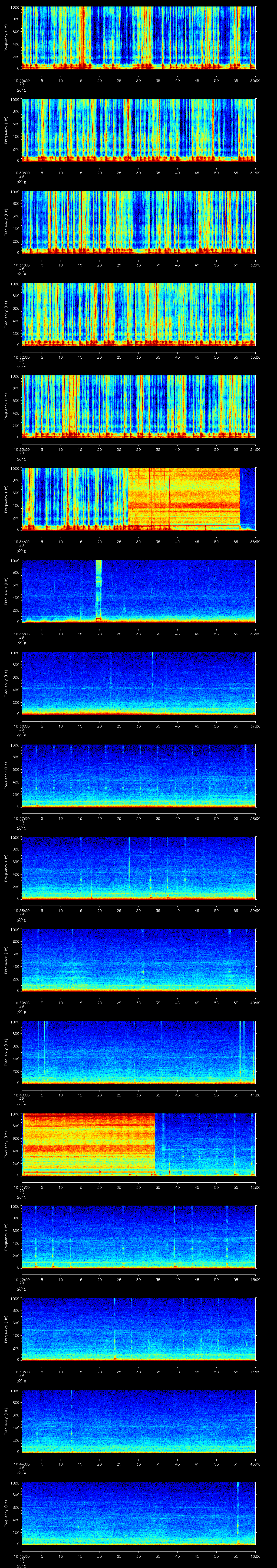Click the spectrogram panel starting at 10:38:00
Screen dimensions: 277x1568
[138, 868]
